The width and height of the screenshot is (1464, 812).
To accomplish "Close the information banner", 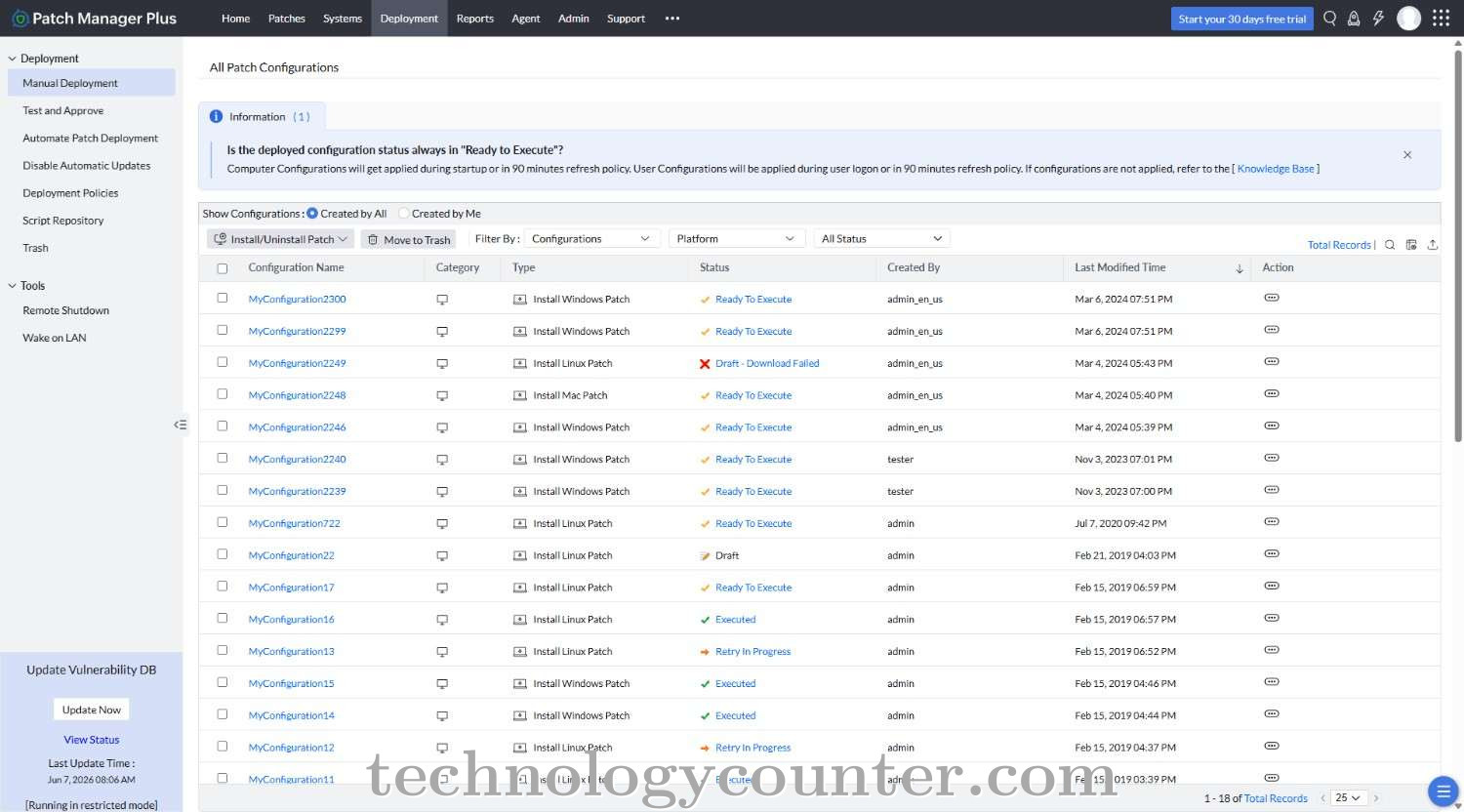I will pos(1407,154).
